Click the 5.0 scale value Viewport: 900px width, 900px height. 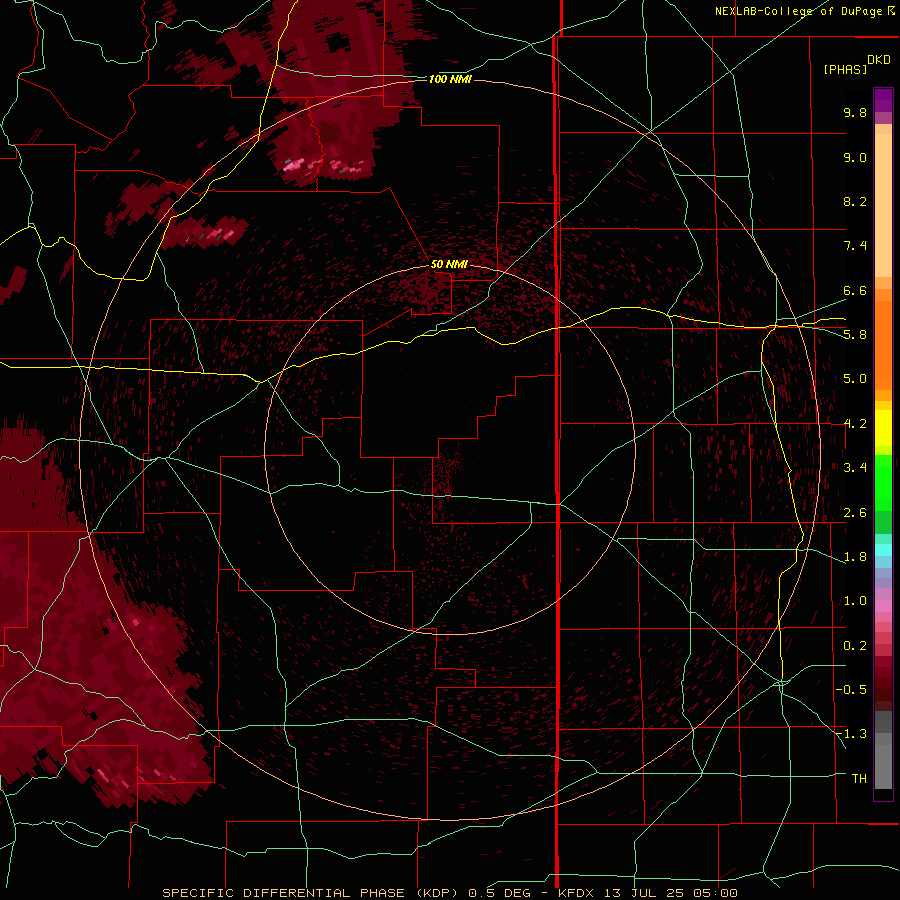pyautogui.click(x=855, y=379)
